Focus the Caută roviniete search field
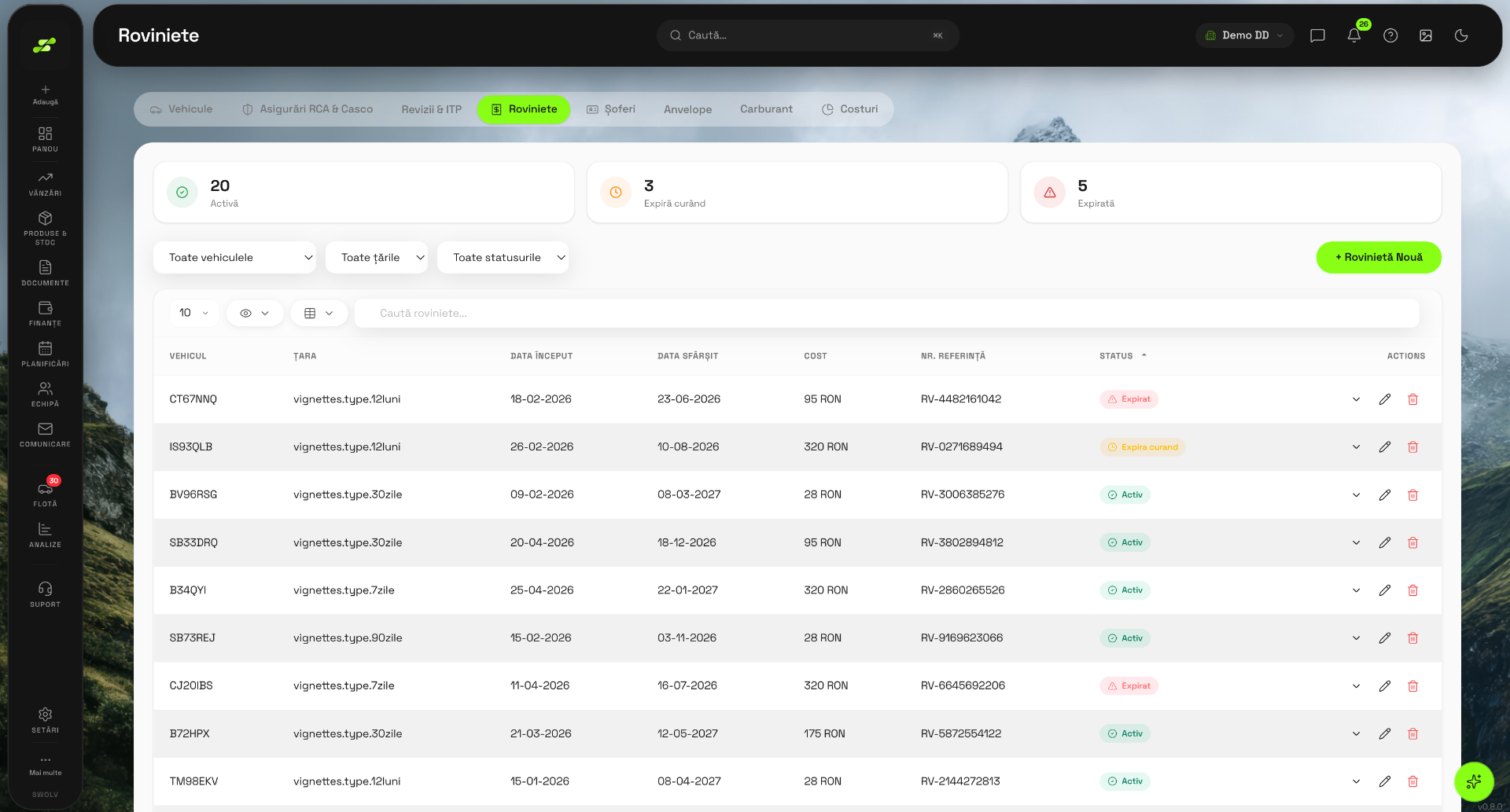This screenshot has width=1510, height=812. 887,313
